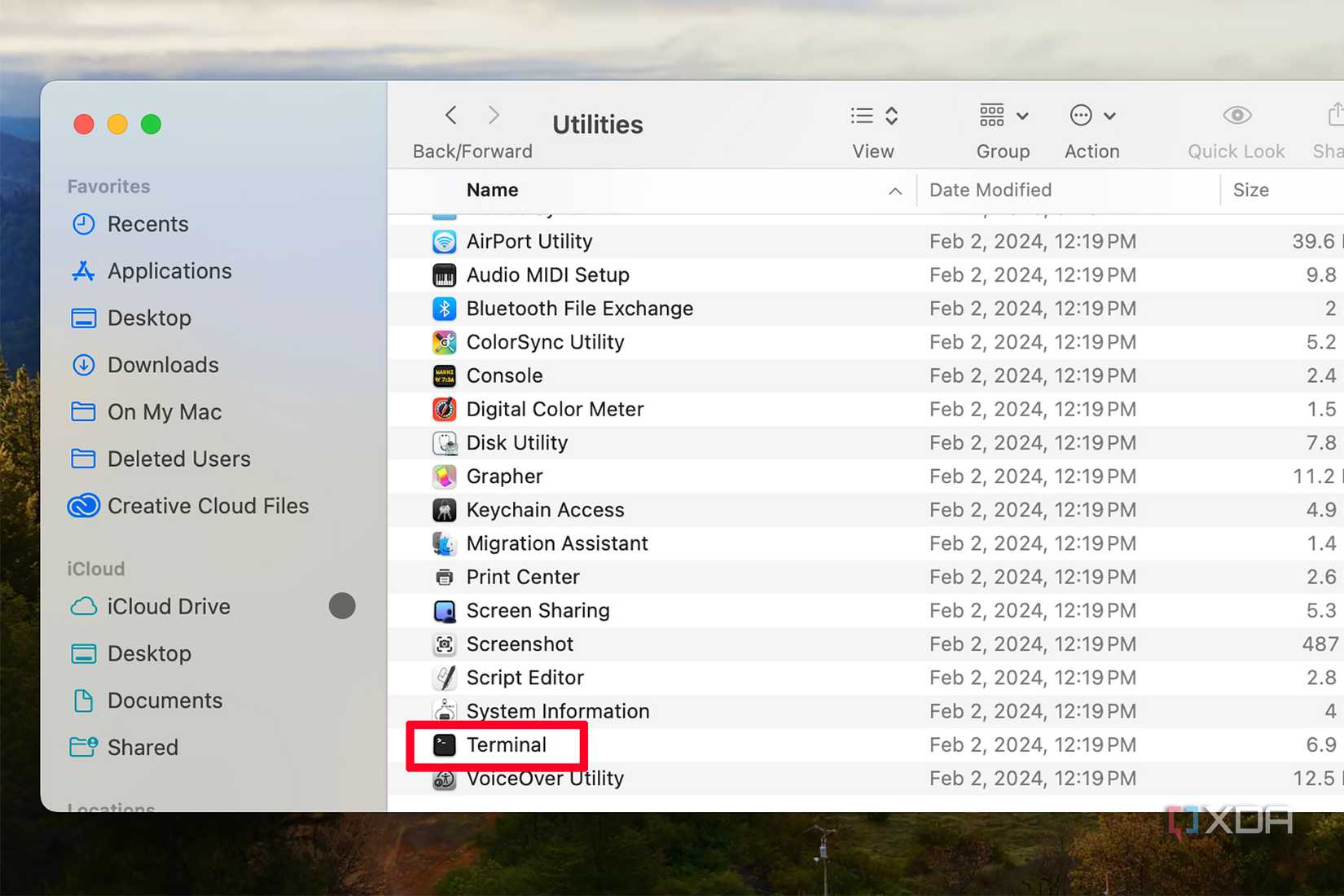1344x896 pixels.
Task: Launch Migration Assistant
Action: click(x=557, y=542)
